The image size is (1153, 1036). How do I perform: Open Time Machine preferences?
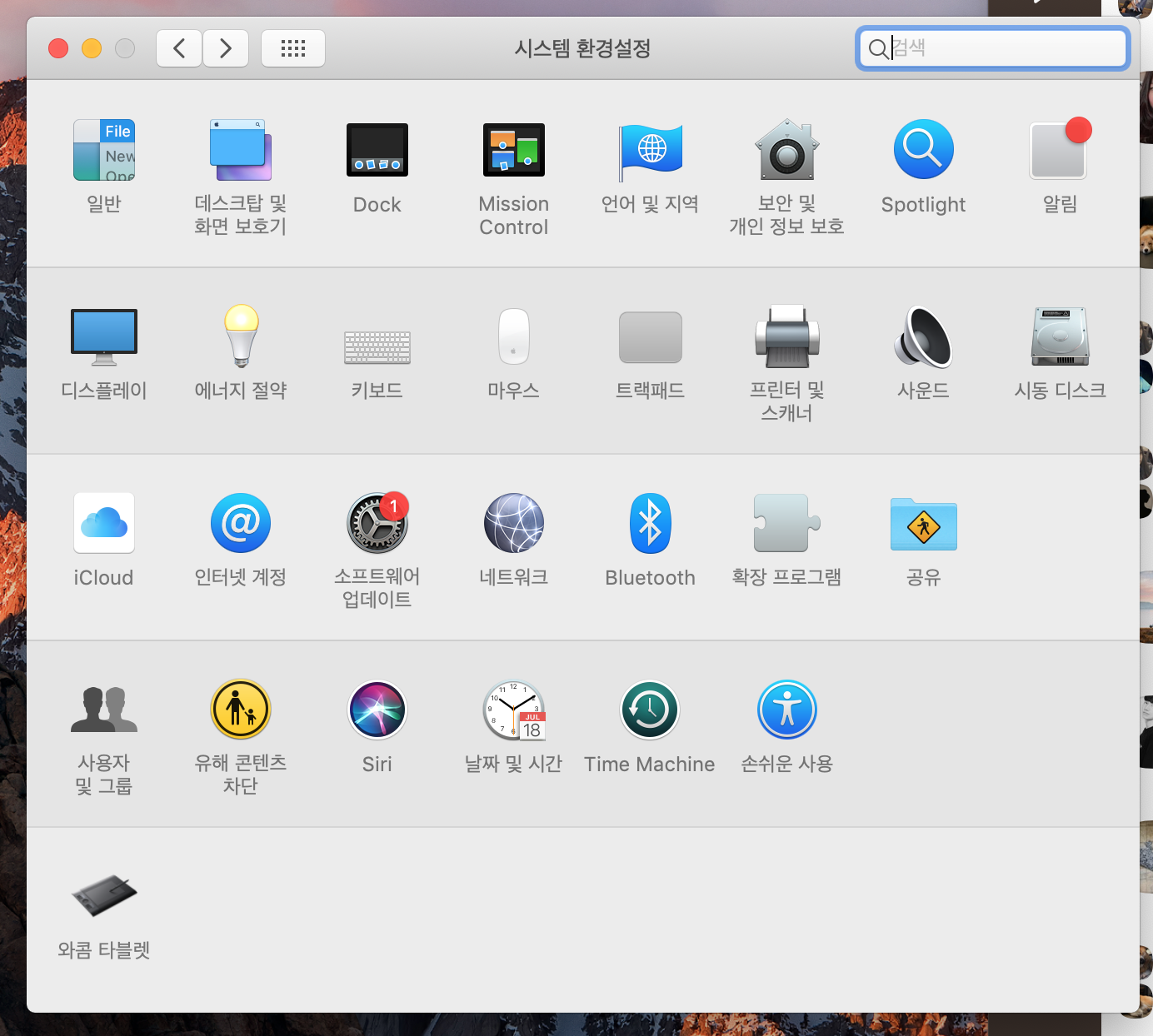pyautogui.click(x=651, y=710)
